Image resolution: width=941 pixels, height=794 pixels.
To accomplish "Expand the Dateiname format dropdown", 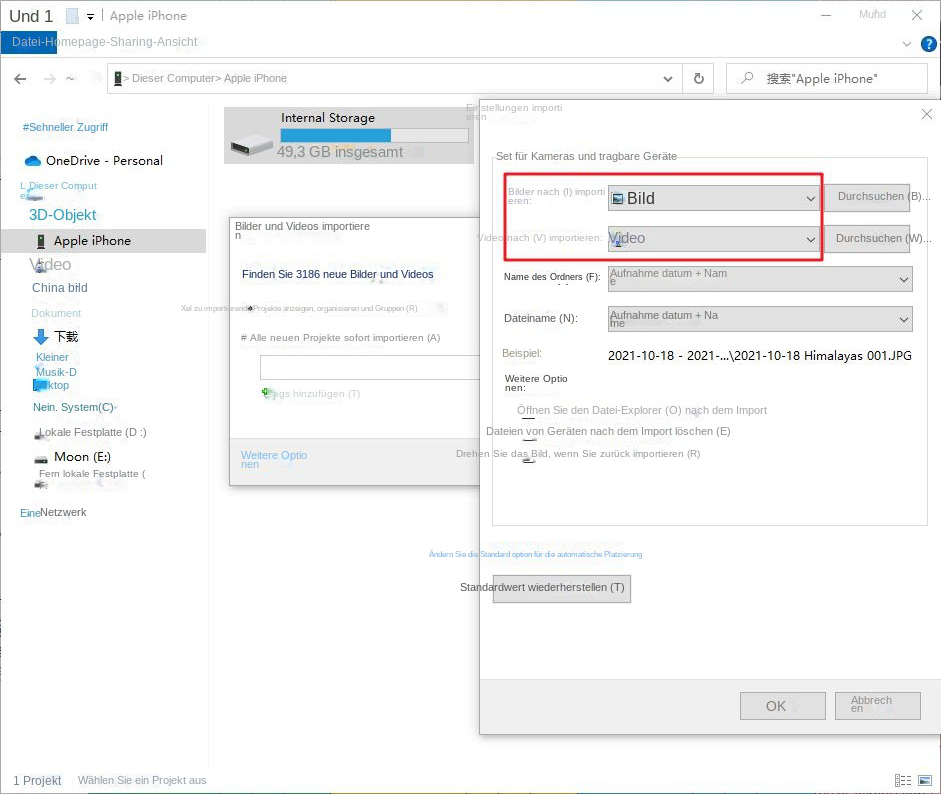I will [x=760, y=319].
